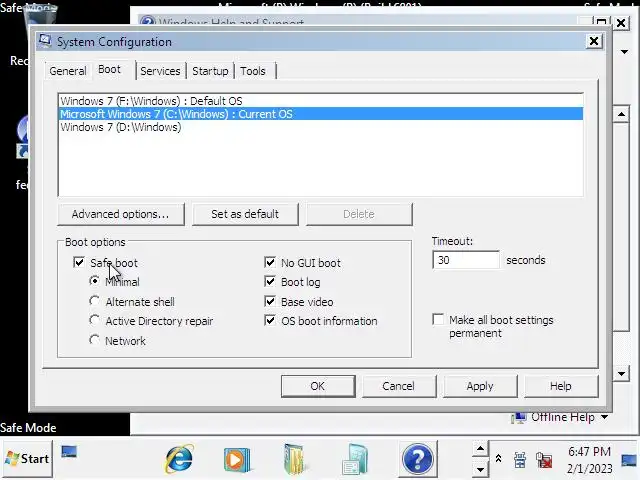Screen dimensions: 640x480
Task: Click System Configuration title bar icon
Action: click(44, 41)
